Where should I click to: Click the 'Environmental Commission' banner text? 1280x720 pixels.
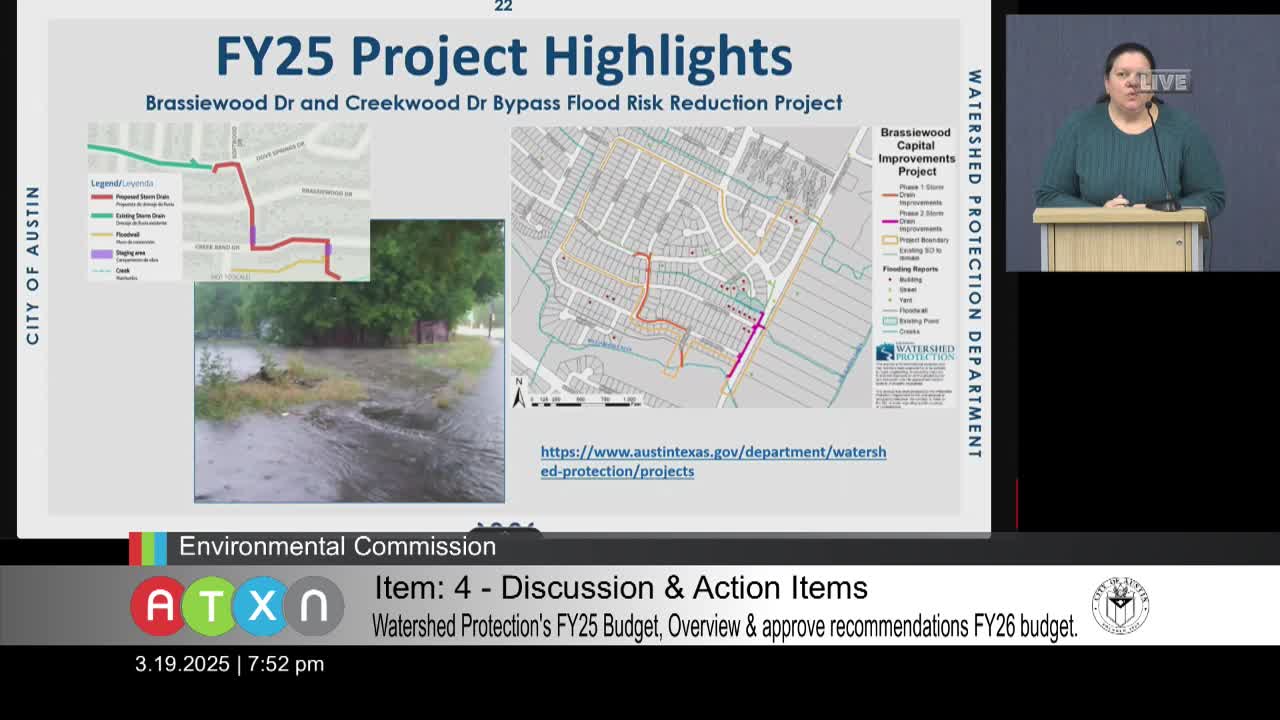tap(337, 546)
